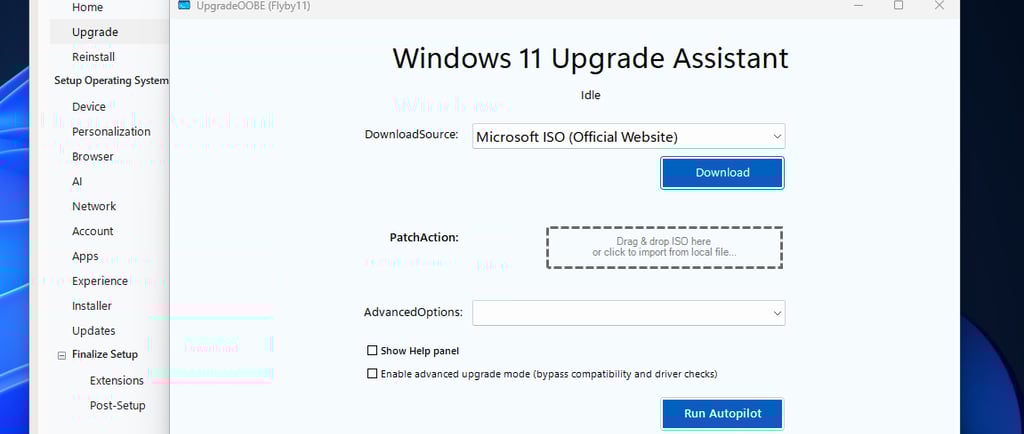The image size is (1024, 434).
Task: Select Upgrade in the sidebar
Action: coord(95,32)
